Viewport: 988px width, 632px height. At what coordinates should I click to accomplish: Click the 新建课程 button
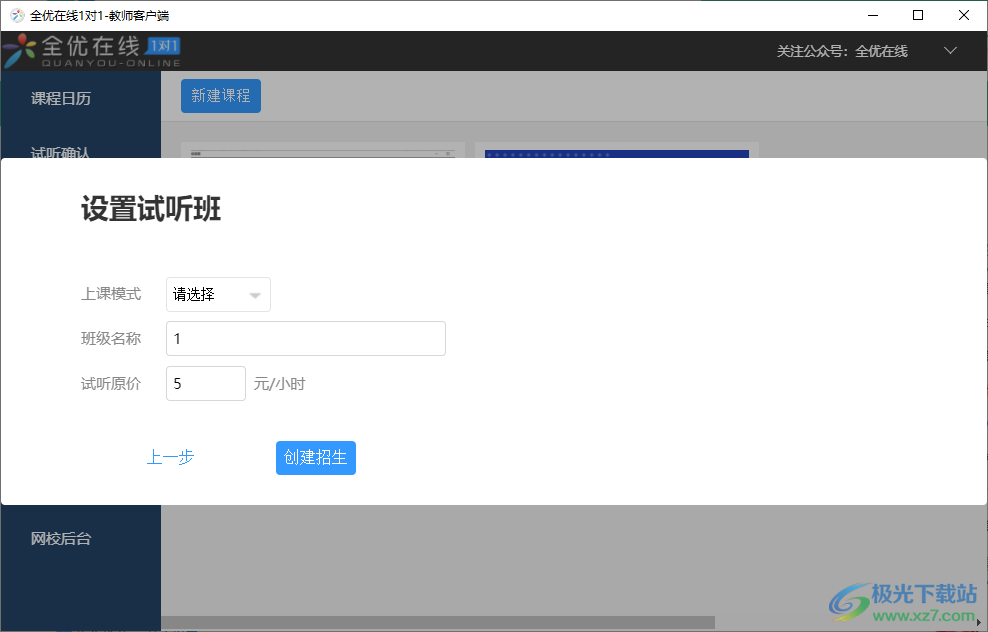220,96
